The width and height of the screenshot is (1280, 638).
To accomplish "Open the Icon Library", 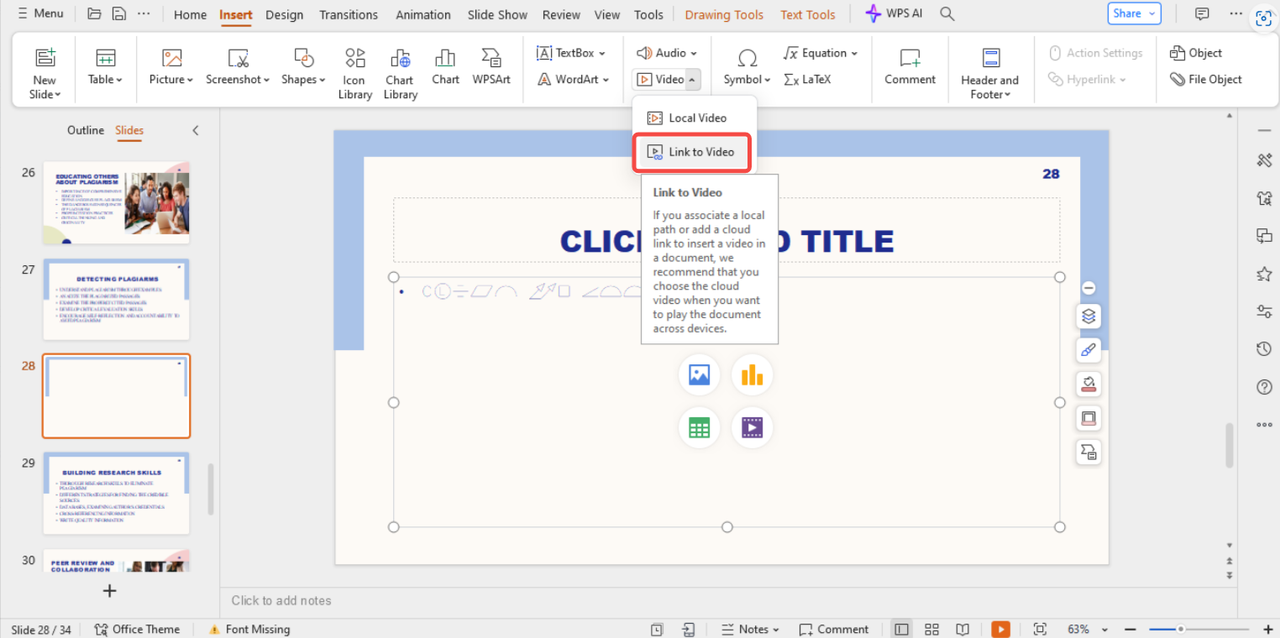I will click(x=355, y=73).
